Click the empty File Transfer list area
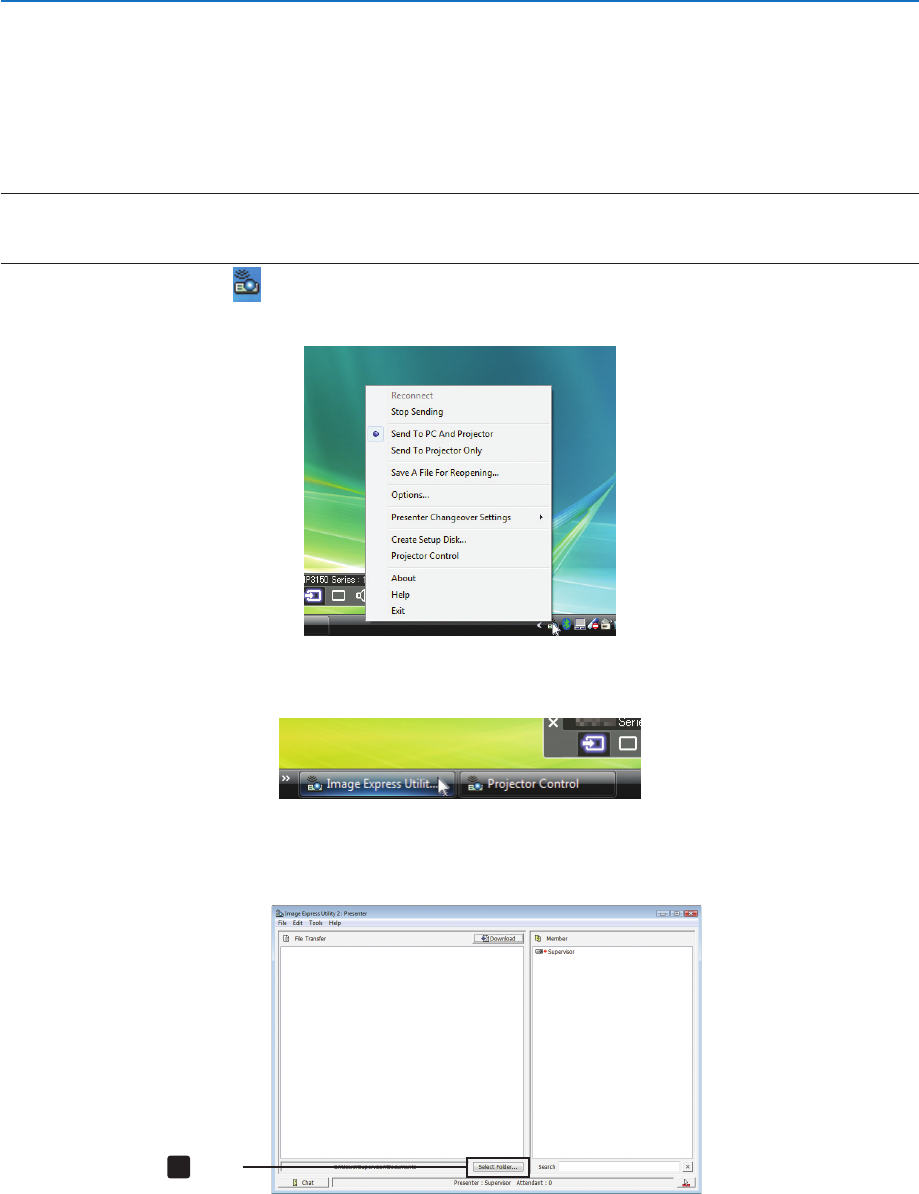The height and width of the screenshot is (1194, 919). point(401,1052)
